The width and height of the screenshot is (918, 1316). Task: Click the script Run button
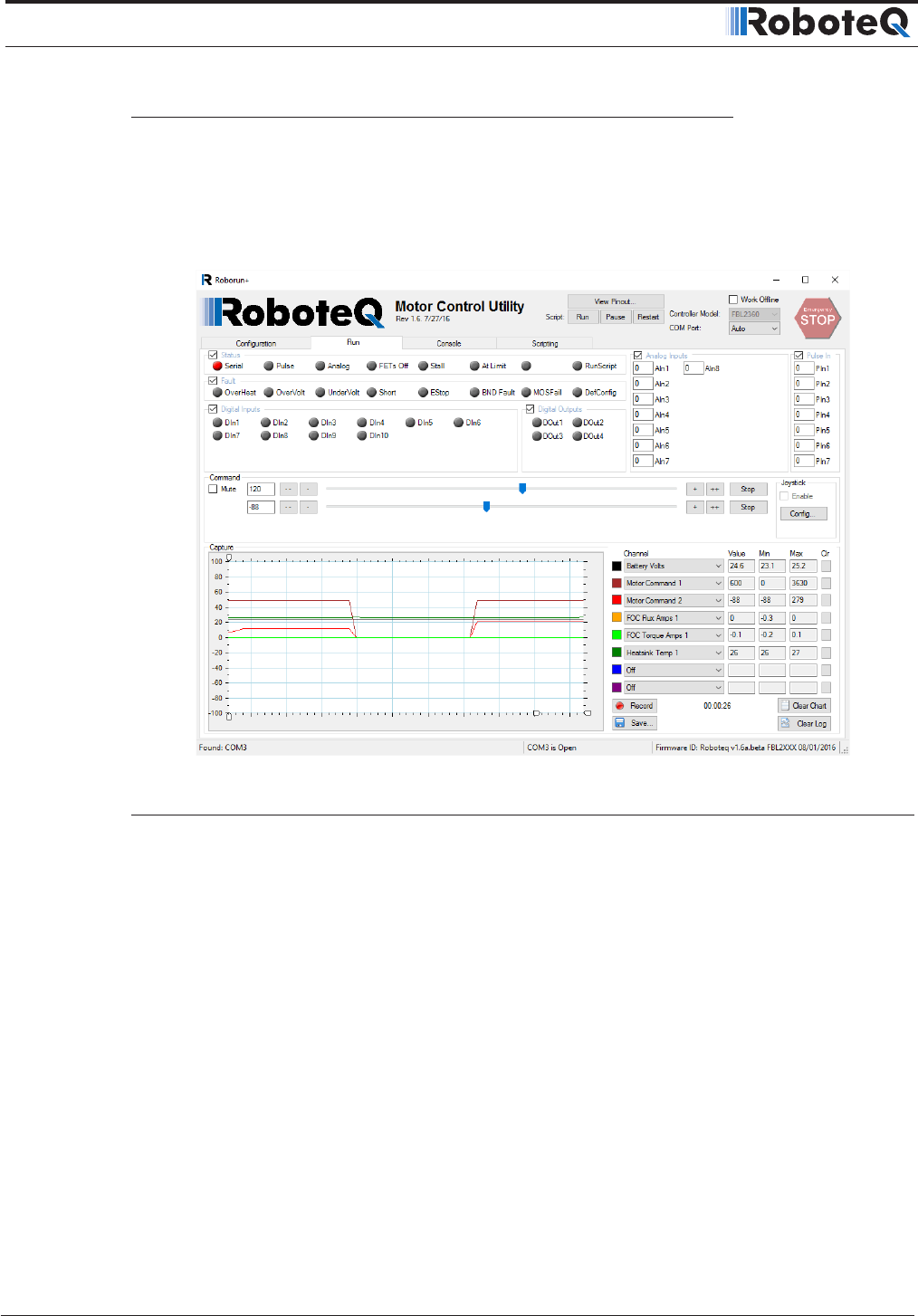click(582, 317)
